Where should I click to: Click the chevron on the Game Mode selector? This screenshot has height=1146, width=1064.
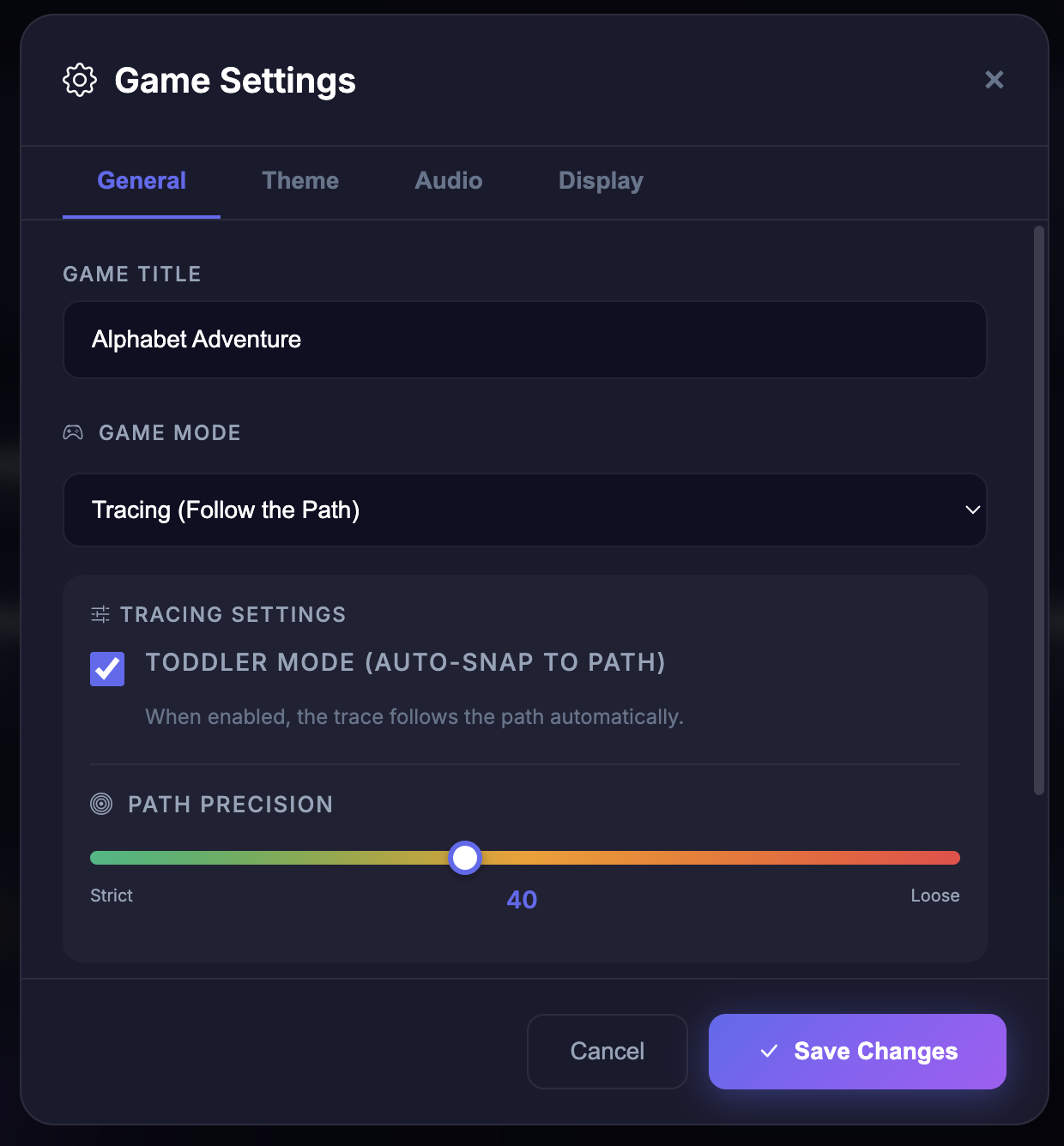(x=971, y=510)
